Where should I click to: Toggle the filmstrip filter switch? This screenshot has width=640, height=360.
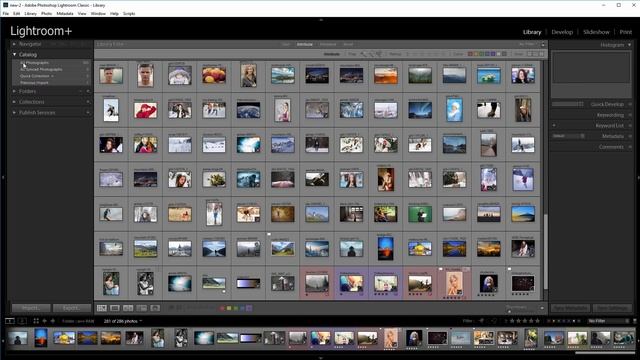tap(634, 321)
